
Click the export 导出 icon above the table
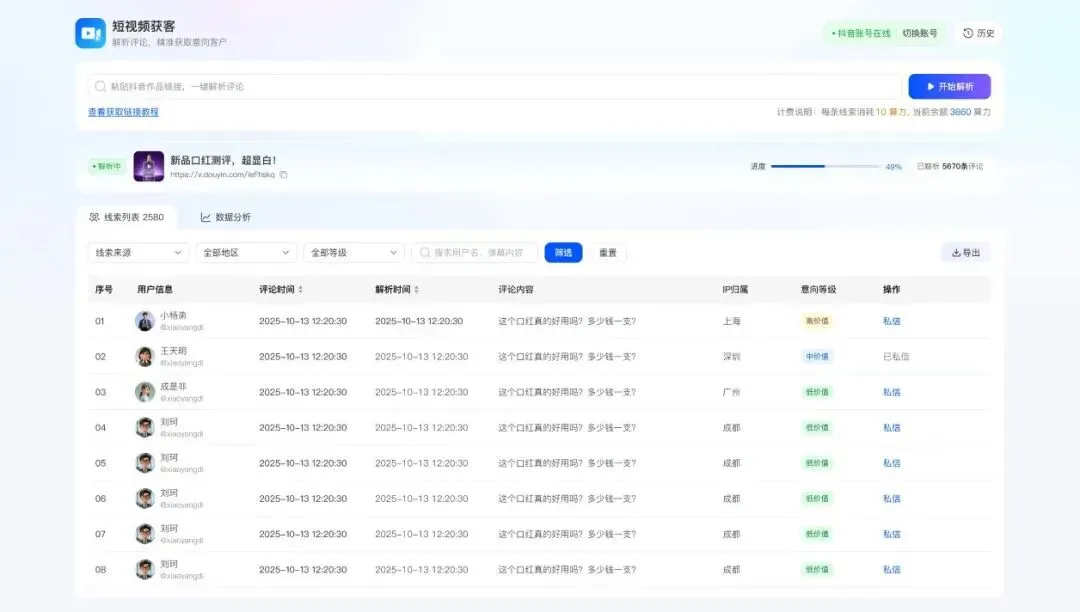tap(956, 252)
